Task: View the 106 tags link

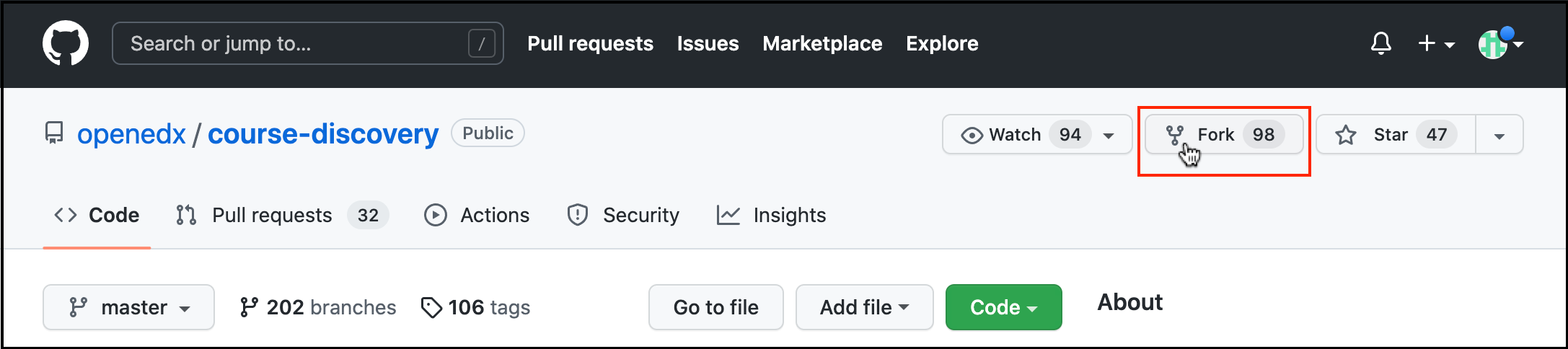Action: tap(475, 307)
